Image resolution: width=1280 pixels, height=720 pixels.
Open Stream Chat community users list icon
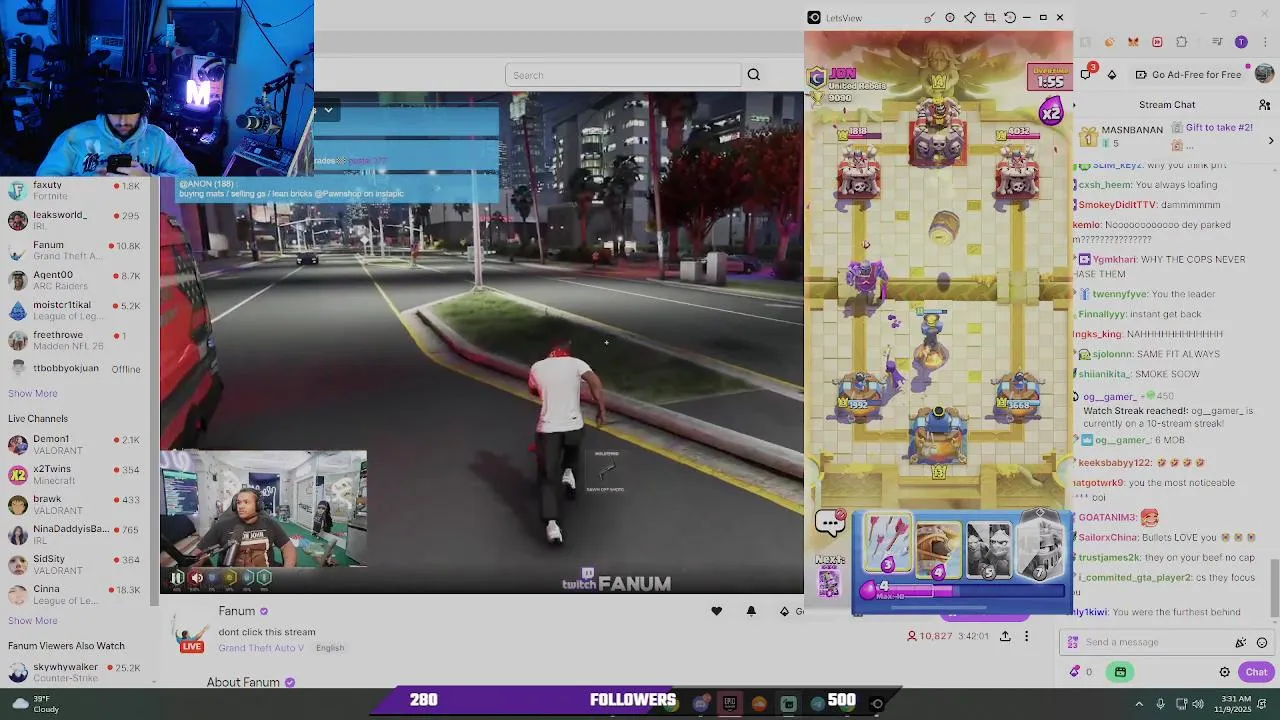1265,105
